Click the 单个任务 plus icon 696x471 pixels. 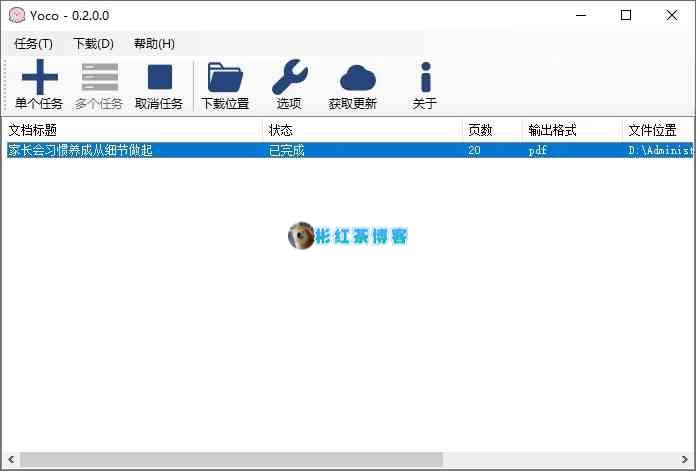40,77
